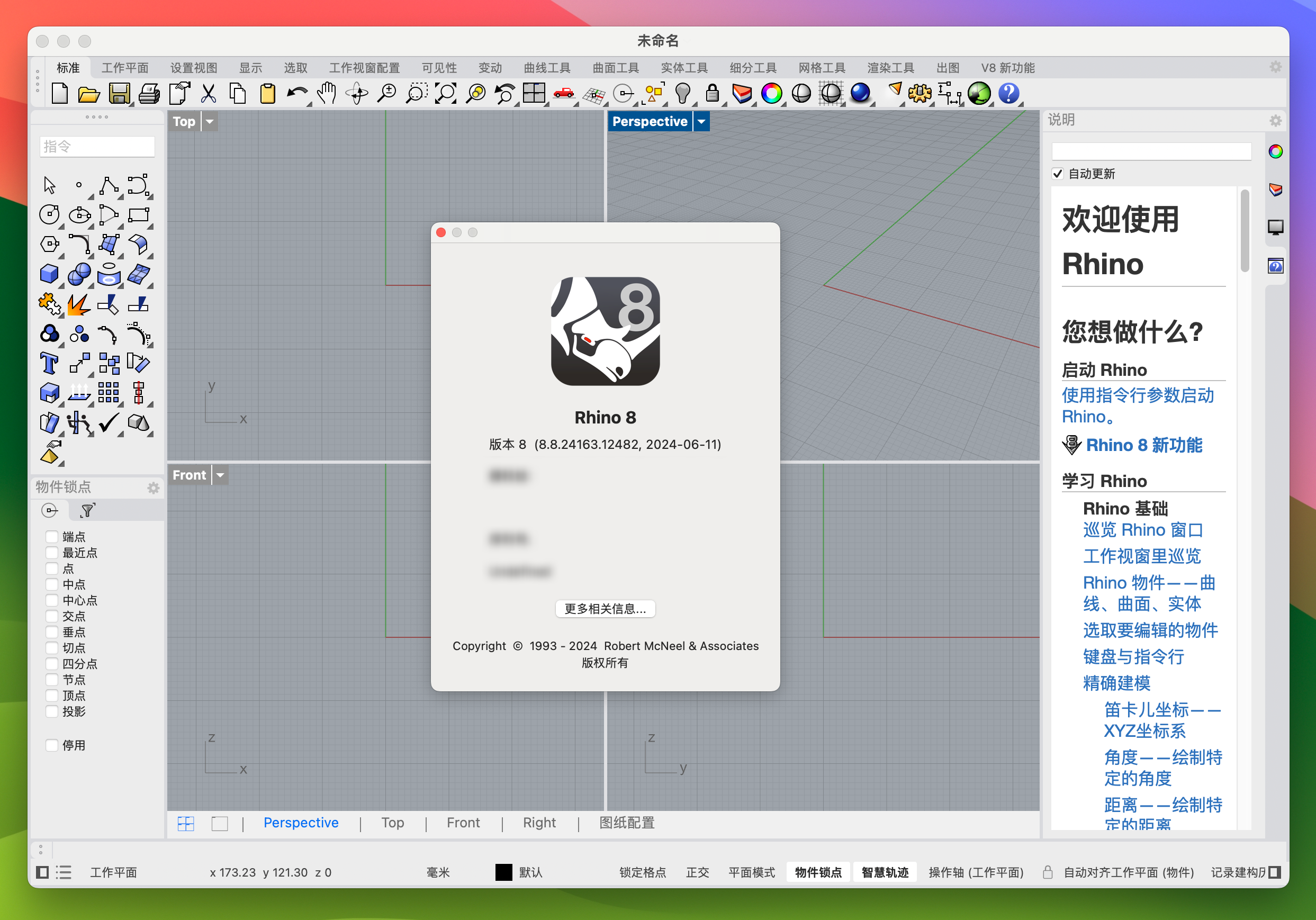Select the Right viewport tab at bottom

click(539, 823)
